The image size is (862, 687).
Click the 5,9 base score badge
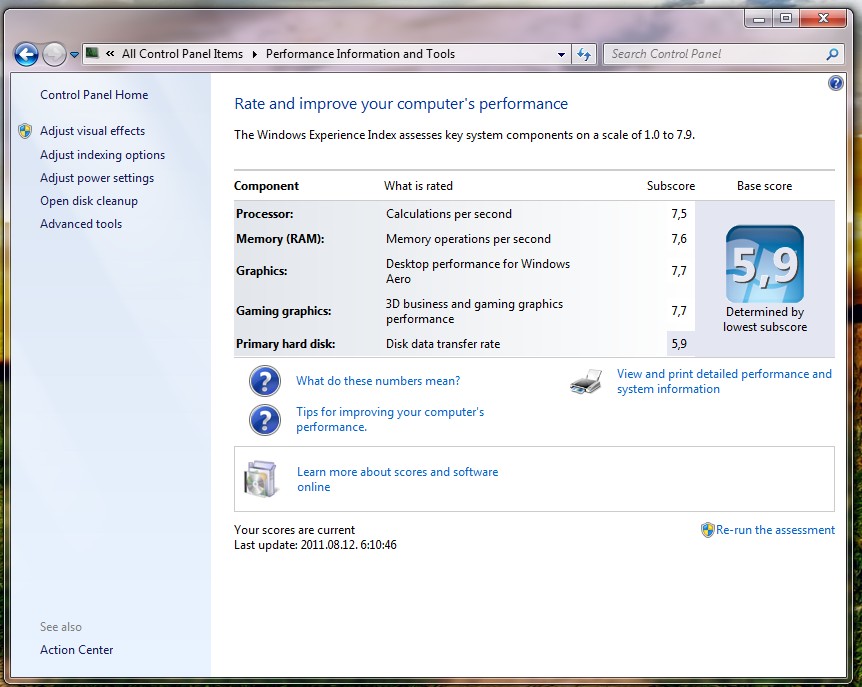[765, 264]
